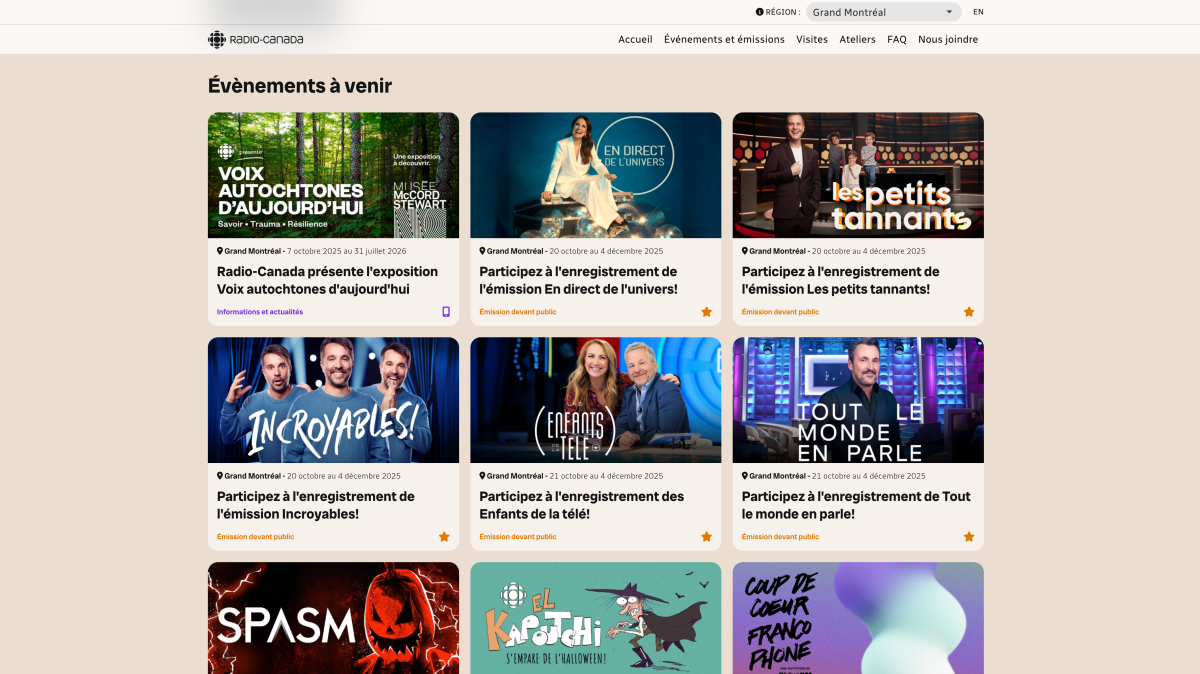This screenshot has width=1200, height=674.
Task: Click the info icon next to RÉGION
Action: (x=760, y=12)
